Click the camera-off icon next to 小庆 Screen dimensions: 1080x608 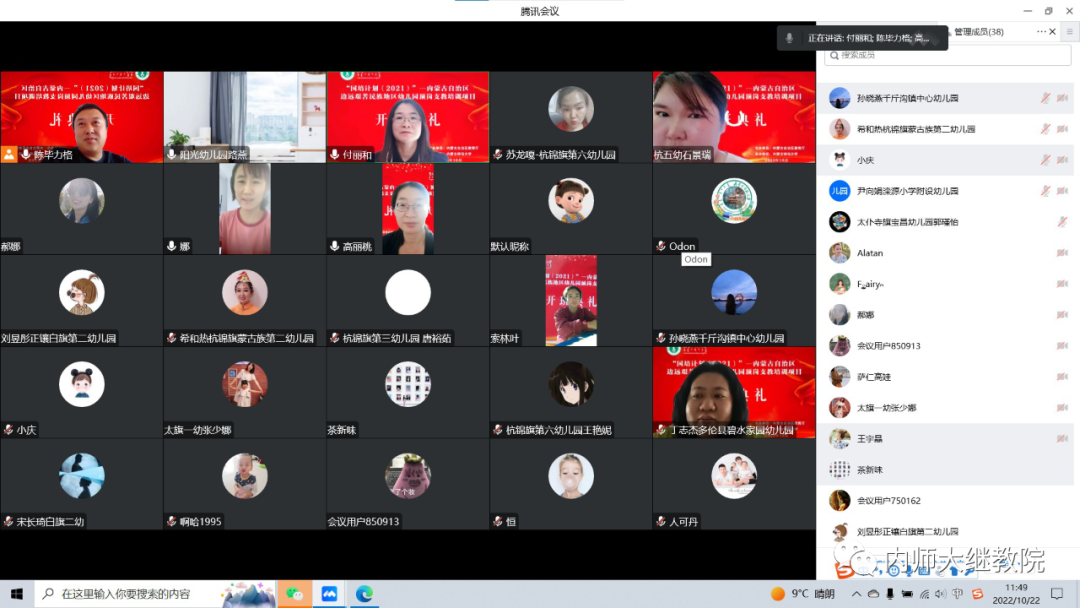pos(1062,160)
